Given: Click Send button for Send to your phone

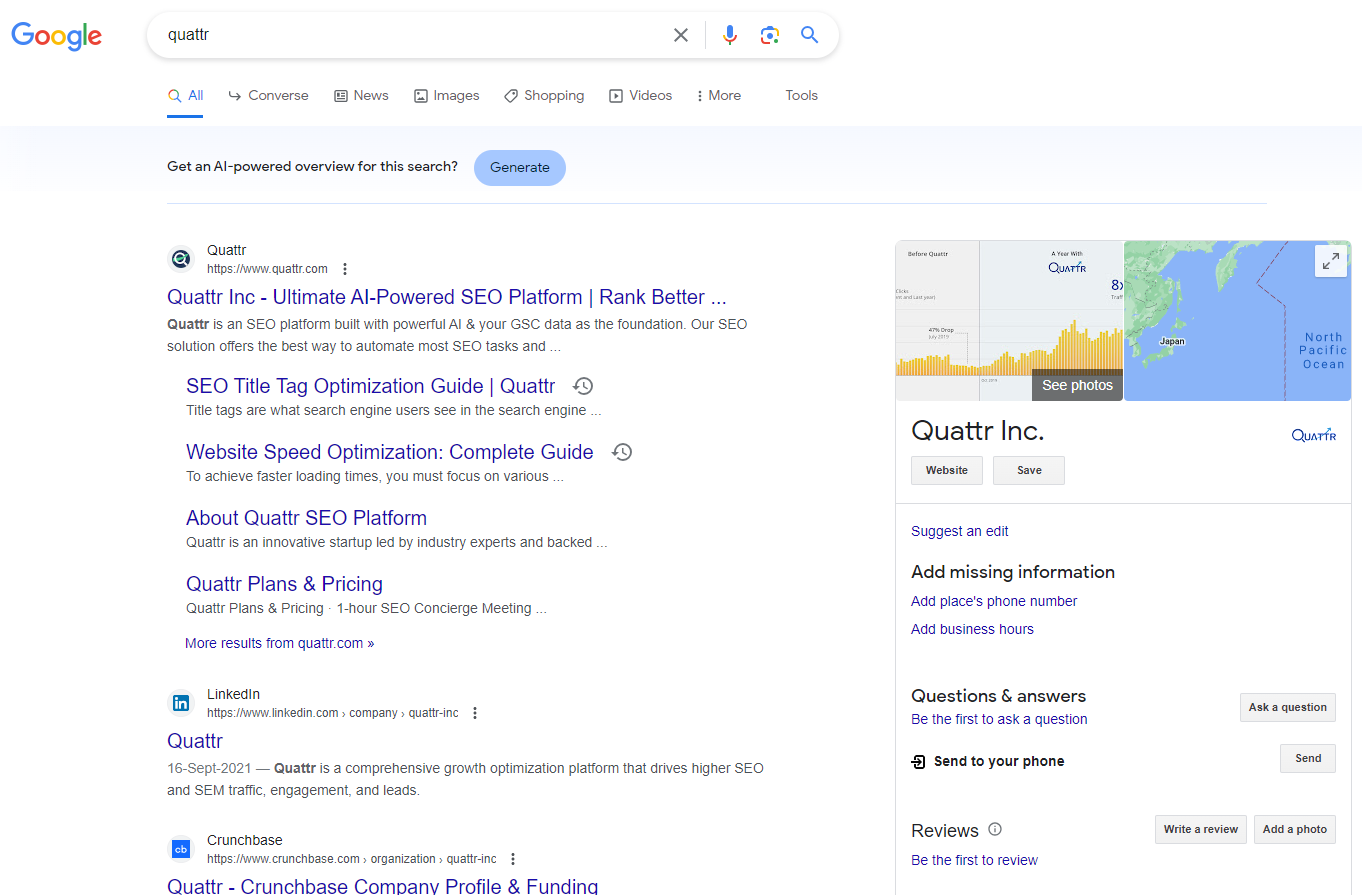Looking at the screenshot, I should pyautogui.click(x=1308, y=758).
